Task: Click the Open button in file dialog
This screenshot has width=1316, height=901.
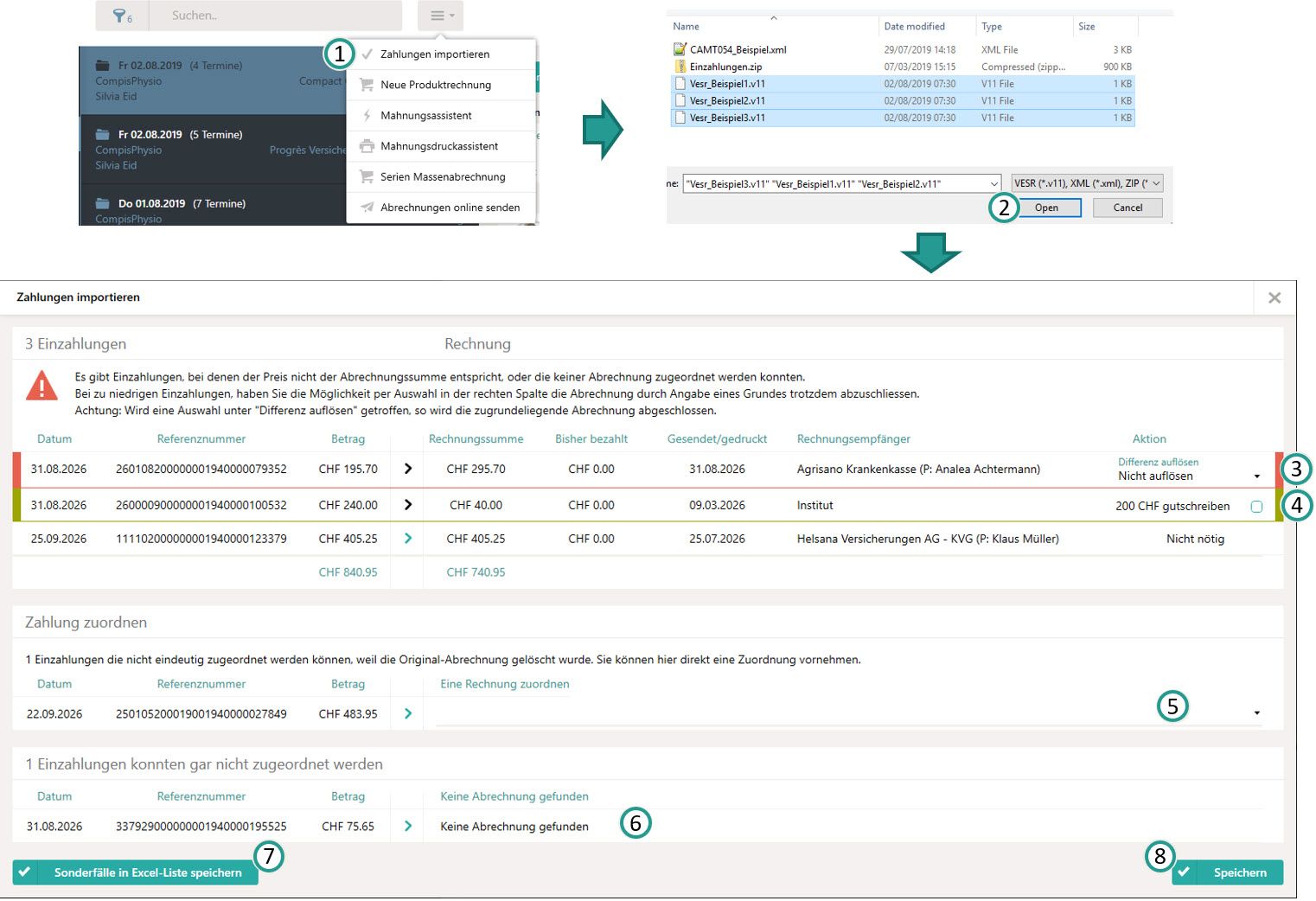Action: pyautogui.click(x=1046, y=208)
